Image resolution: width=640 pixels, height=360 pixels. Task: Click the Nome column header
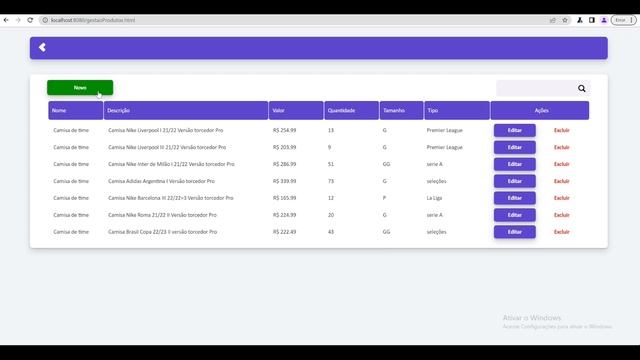point(76,111)
